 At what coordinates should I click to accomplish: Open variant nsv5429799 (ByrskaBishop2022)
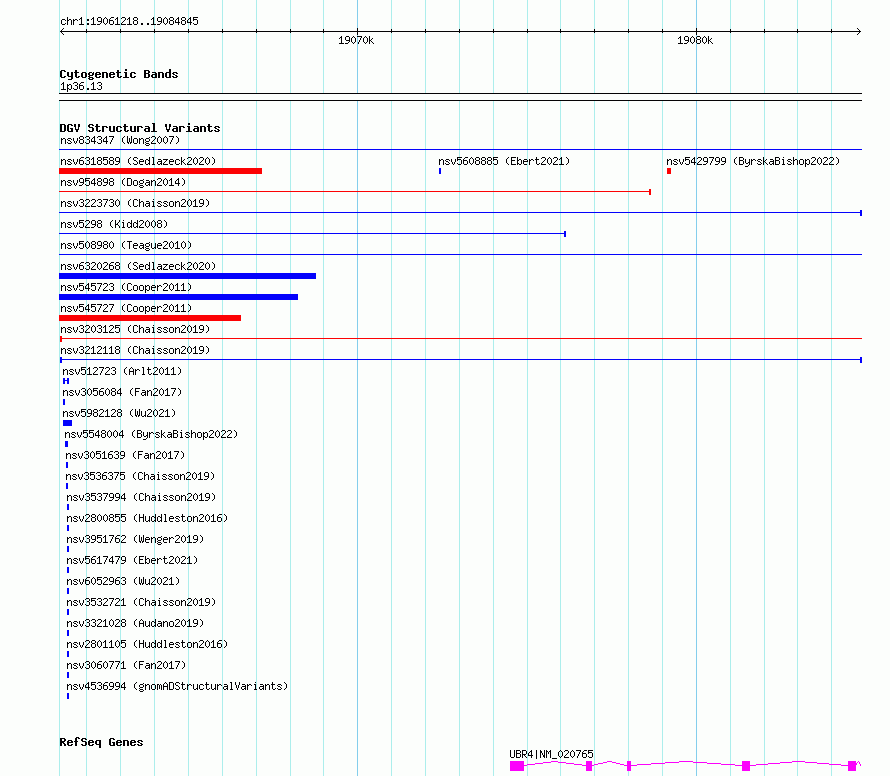[753, 161]
